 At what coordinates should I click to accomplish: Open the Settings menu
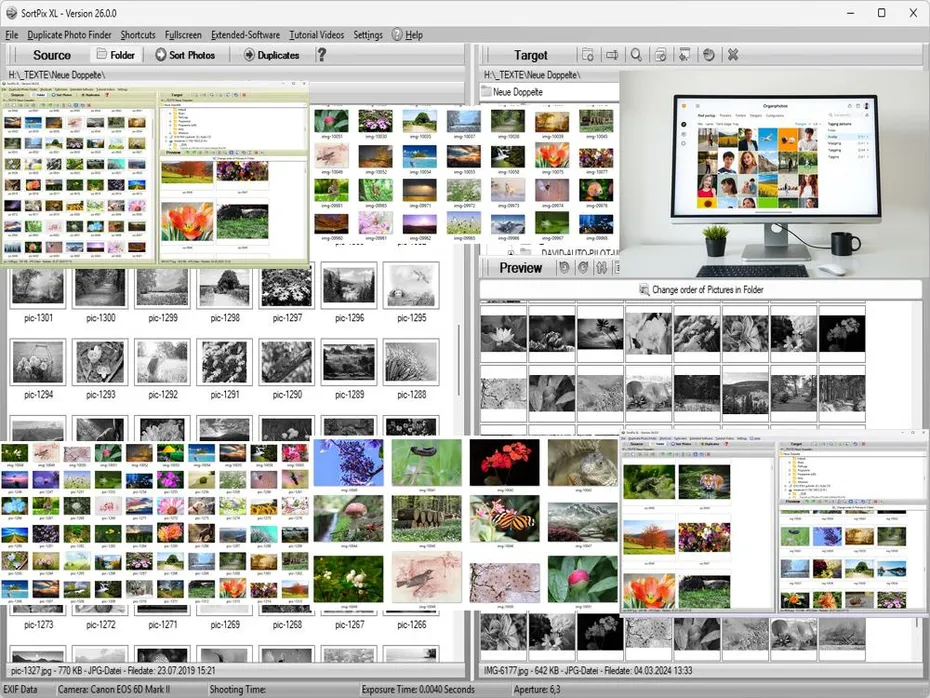(368, 34)
